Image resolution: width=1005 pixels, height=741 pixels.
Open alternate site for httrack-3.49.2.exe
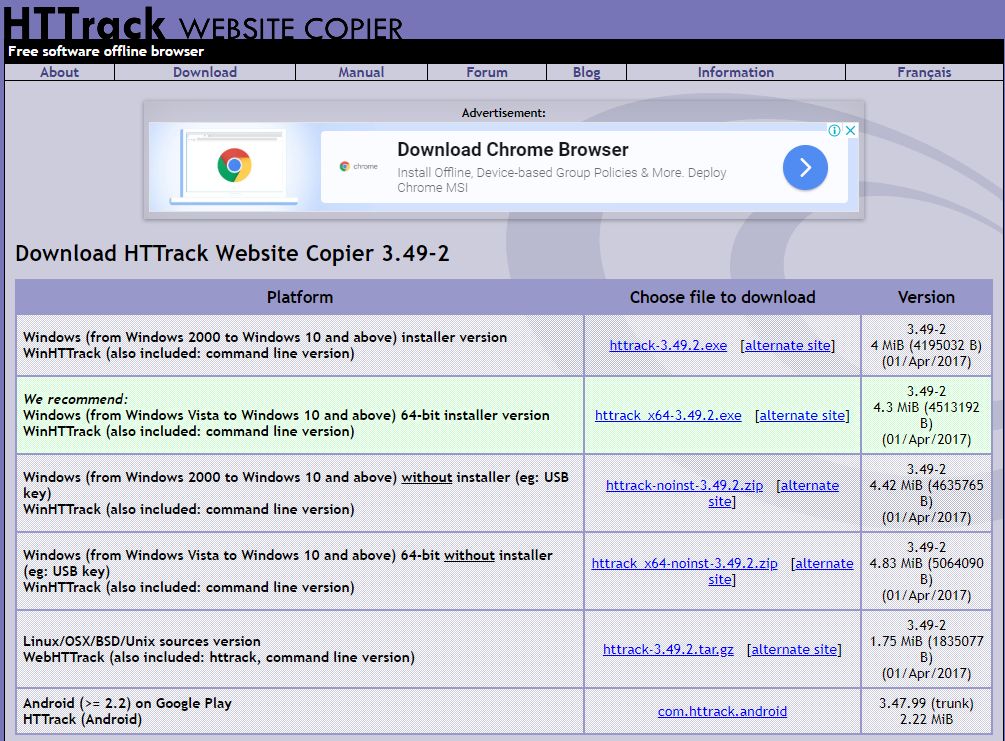[788, 346]
